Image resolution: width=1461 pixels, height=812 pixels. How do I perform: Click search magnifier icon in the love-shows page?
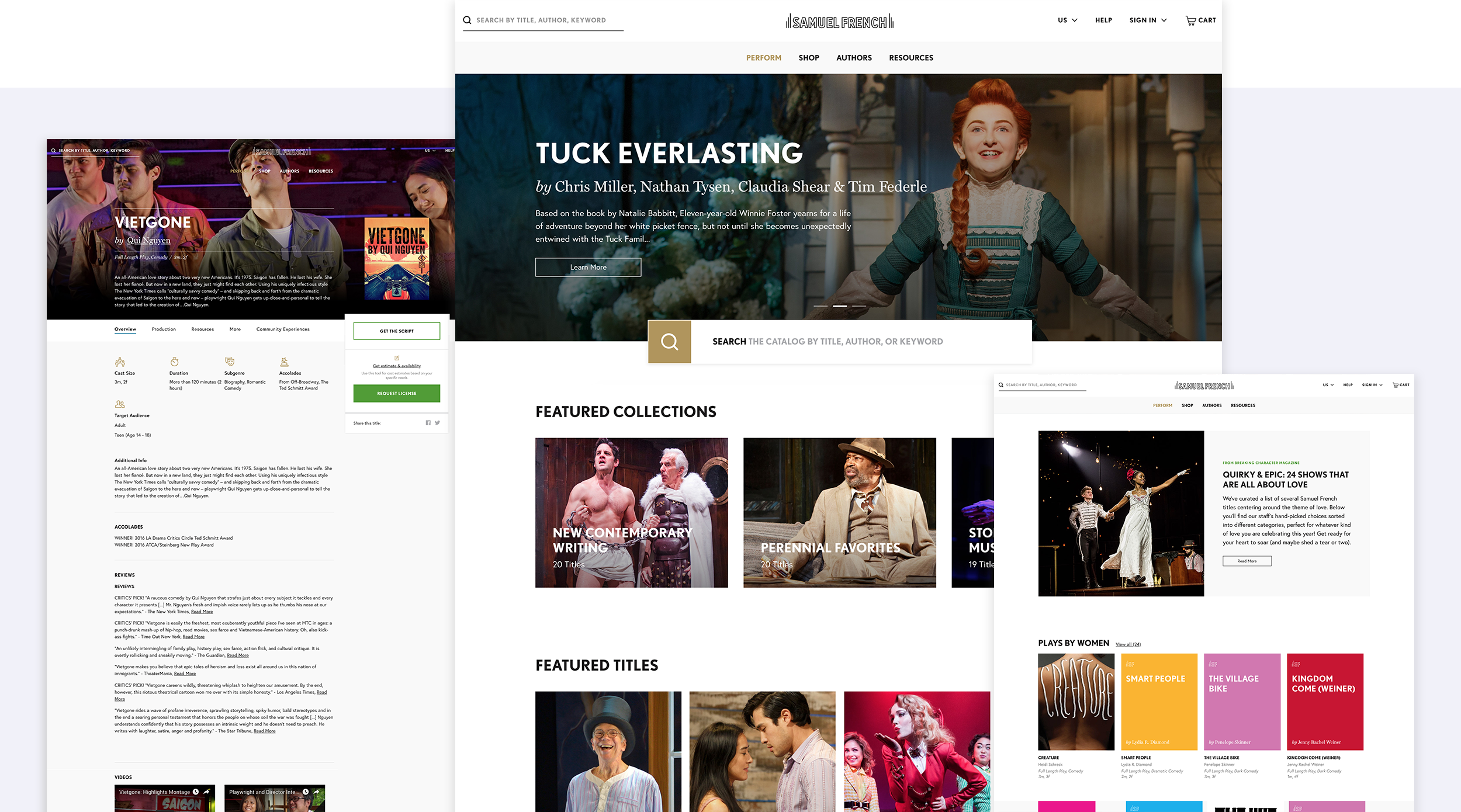1001,385
